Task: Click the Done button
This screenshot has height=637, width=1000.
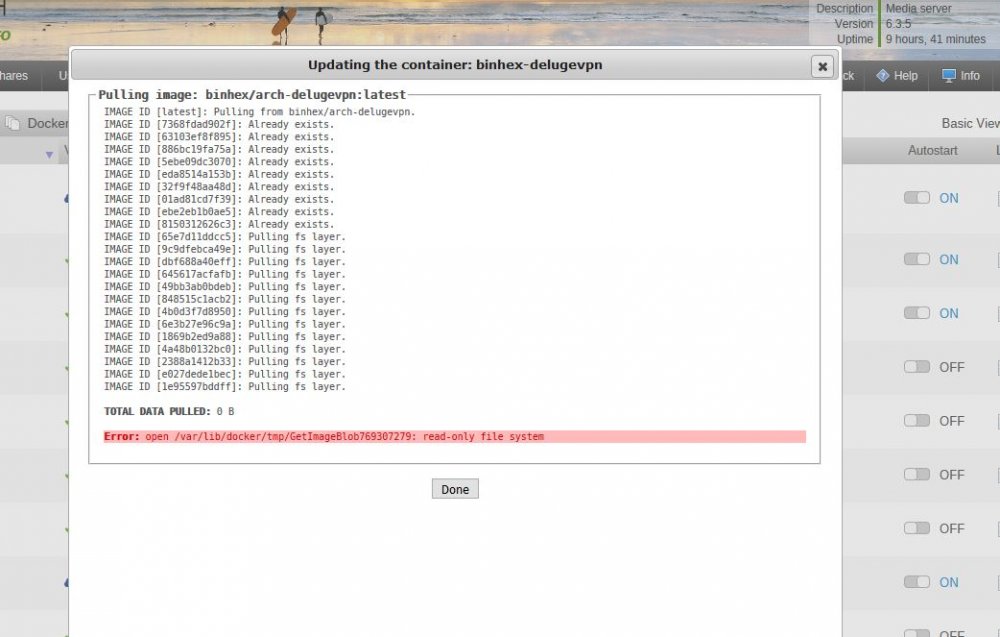Action: [x=455, y=489]
